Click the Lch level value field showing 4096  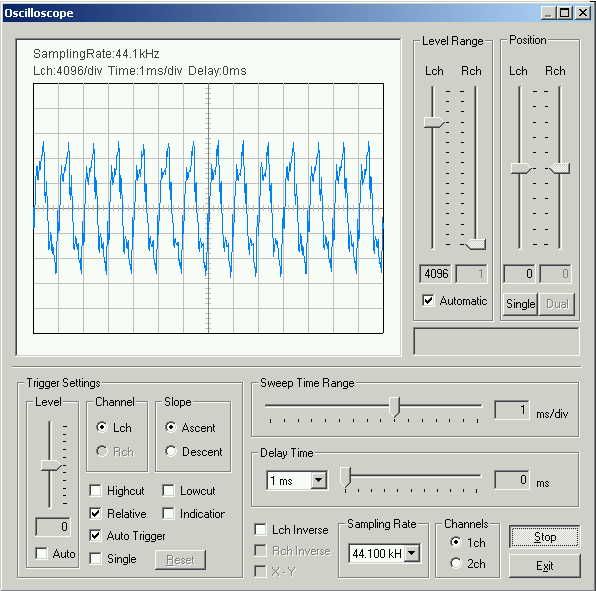(436, 274)
